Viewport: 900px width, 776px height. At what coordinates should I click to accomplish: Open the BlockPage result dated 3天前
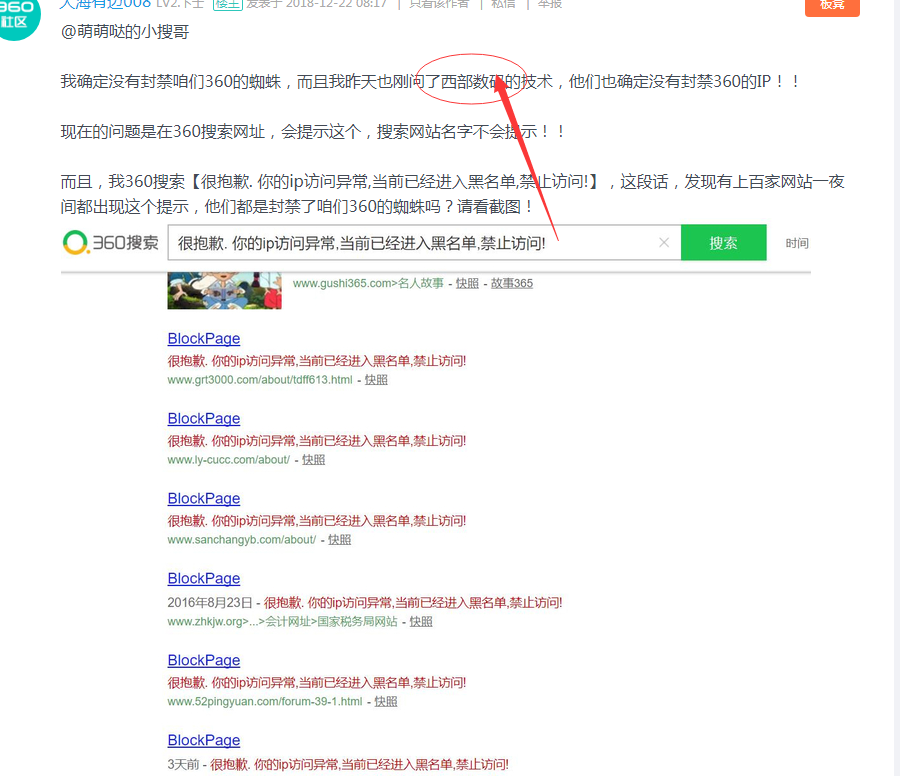pos(204,740)
